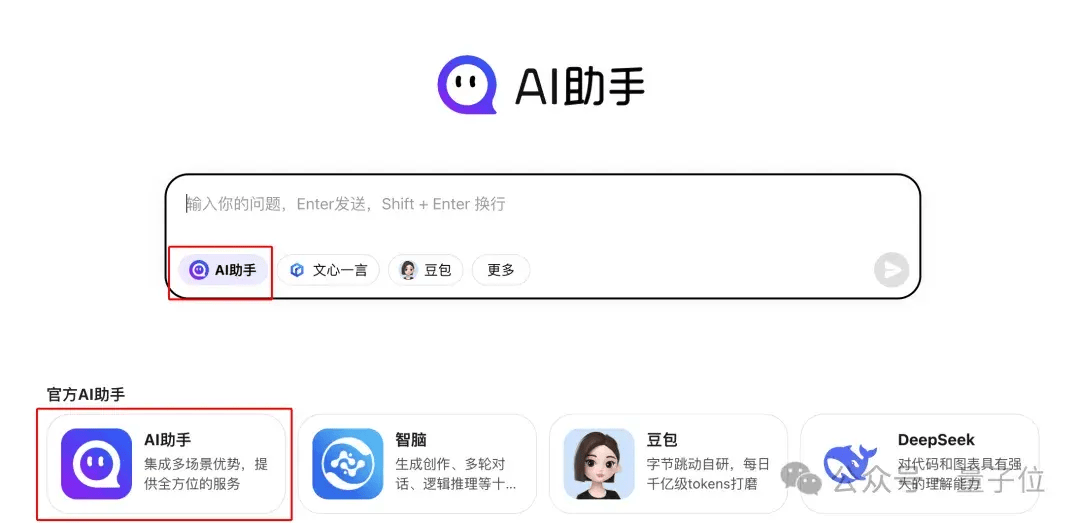Screen dimensions: 1080x523
Task: Click the purple AI助手 logo at top
Action: point(468,85)
